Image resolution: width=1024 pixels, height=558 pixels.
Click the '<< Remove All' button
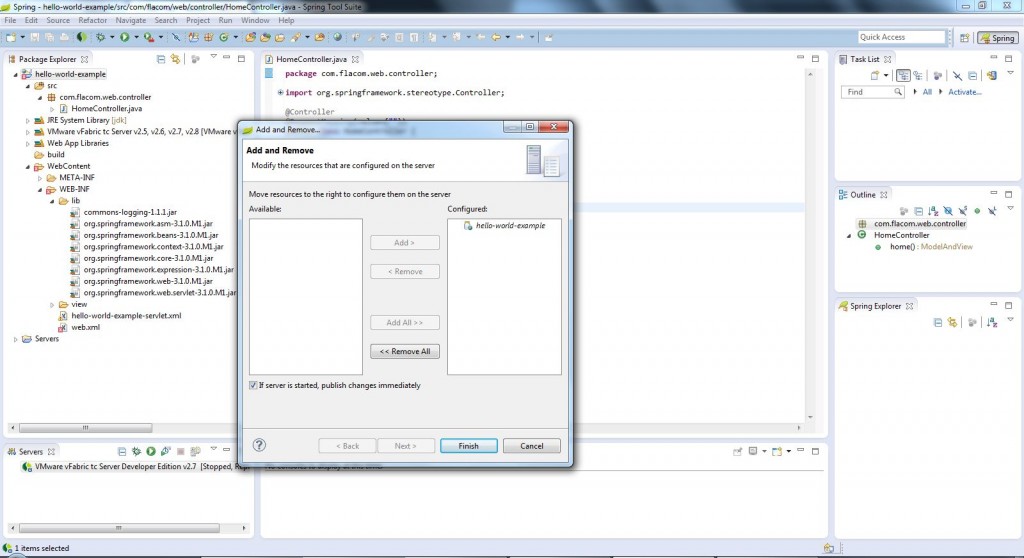pos(405,352)
